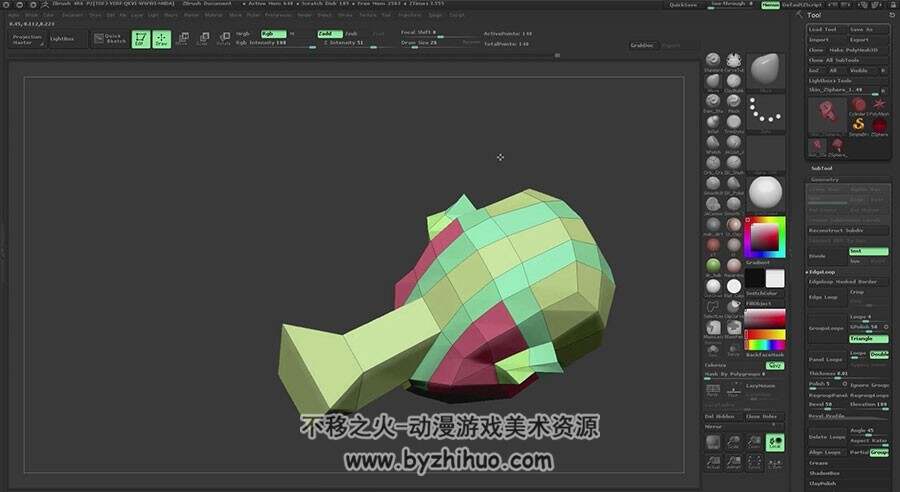Activate the Move transform icon

point(183,39)
